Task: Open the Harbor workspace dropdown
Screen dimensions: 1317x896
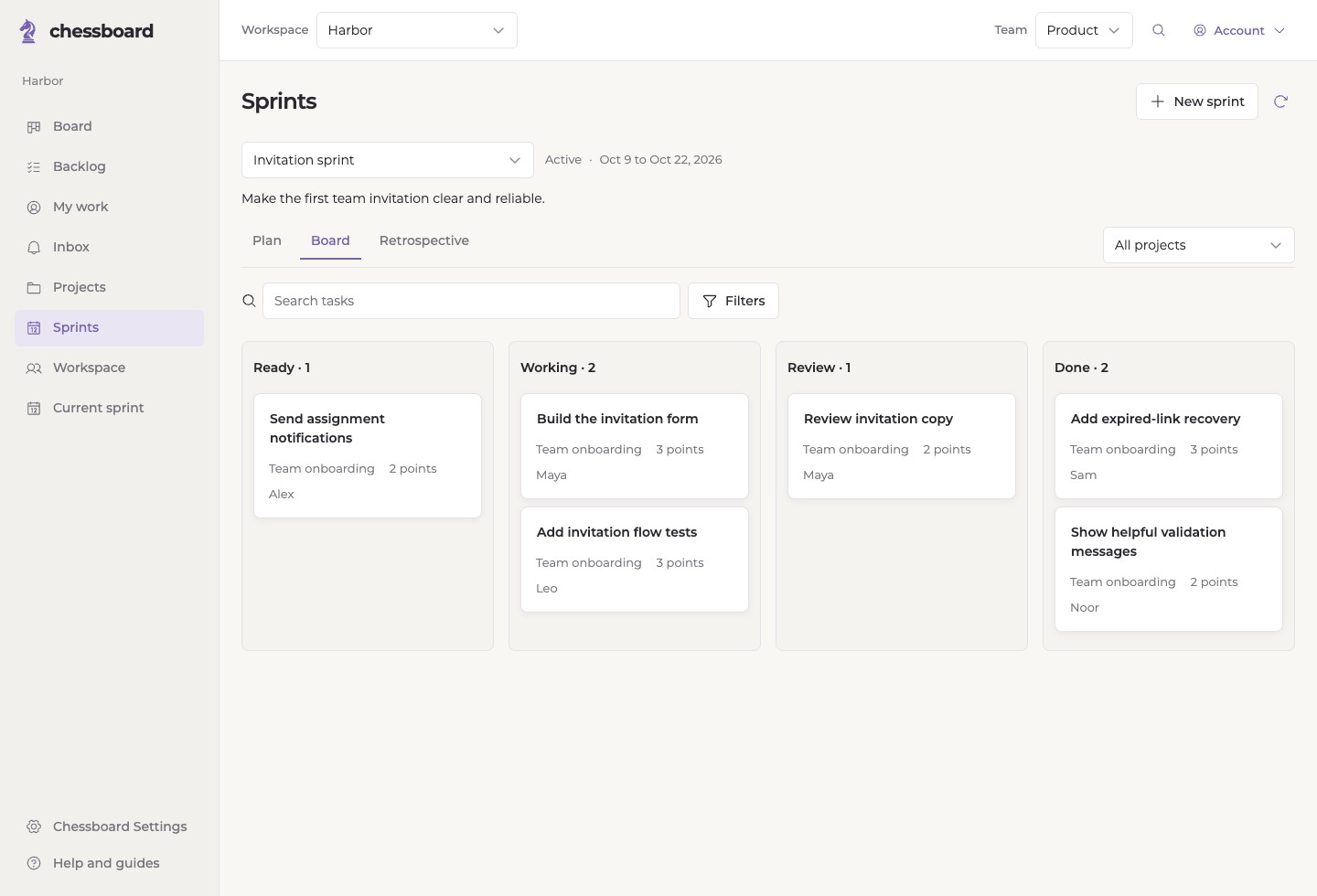Action: (x=417, y=30)
